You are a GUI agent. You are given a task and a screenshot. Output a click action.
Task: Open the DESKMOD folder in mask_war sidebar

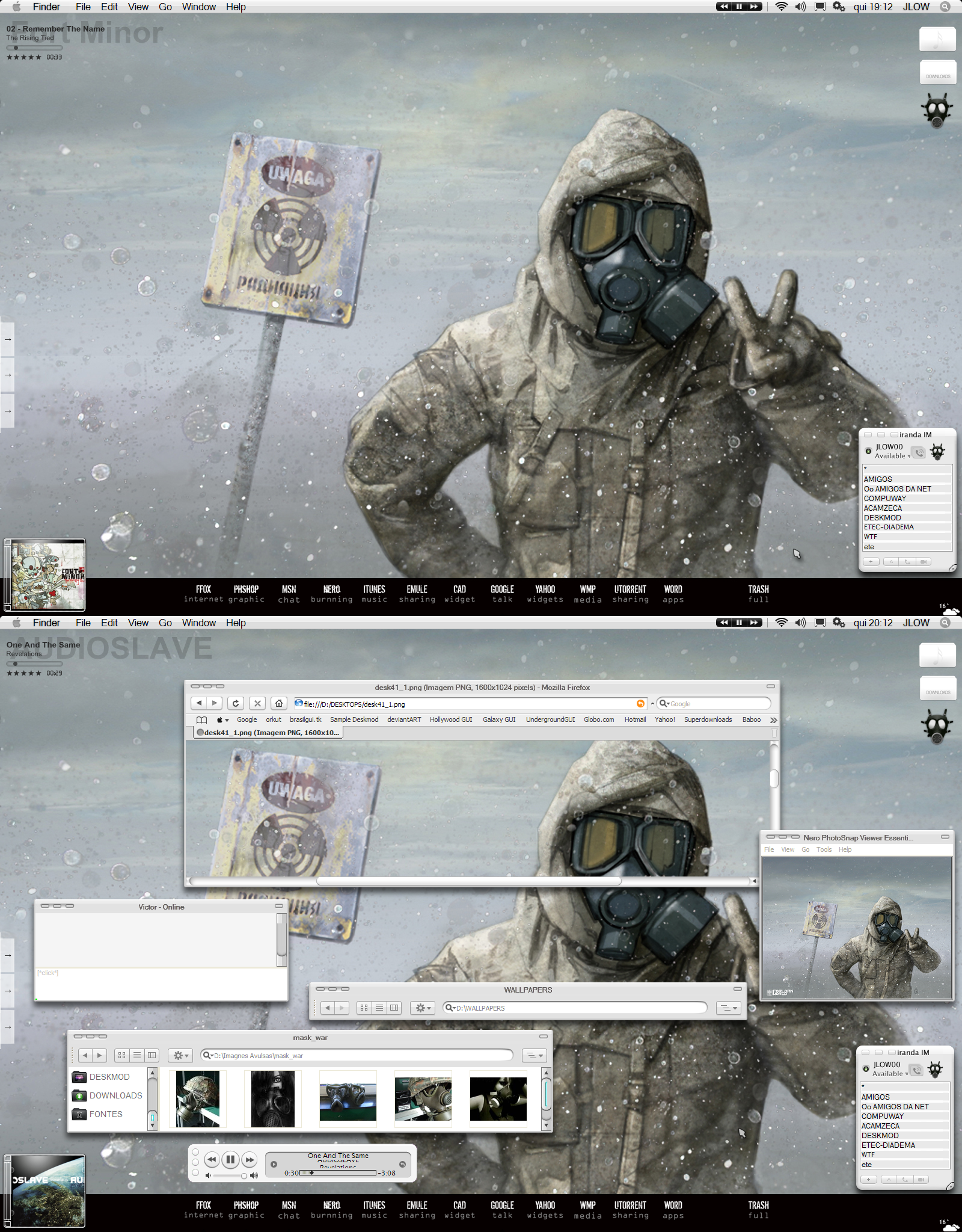click(101, 1077)
